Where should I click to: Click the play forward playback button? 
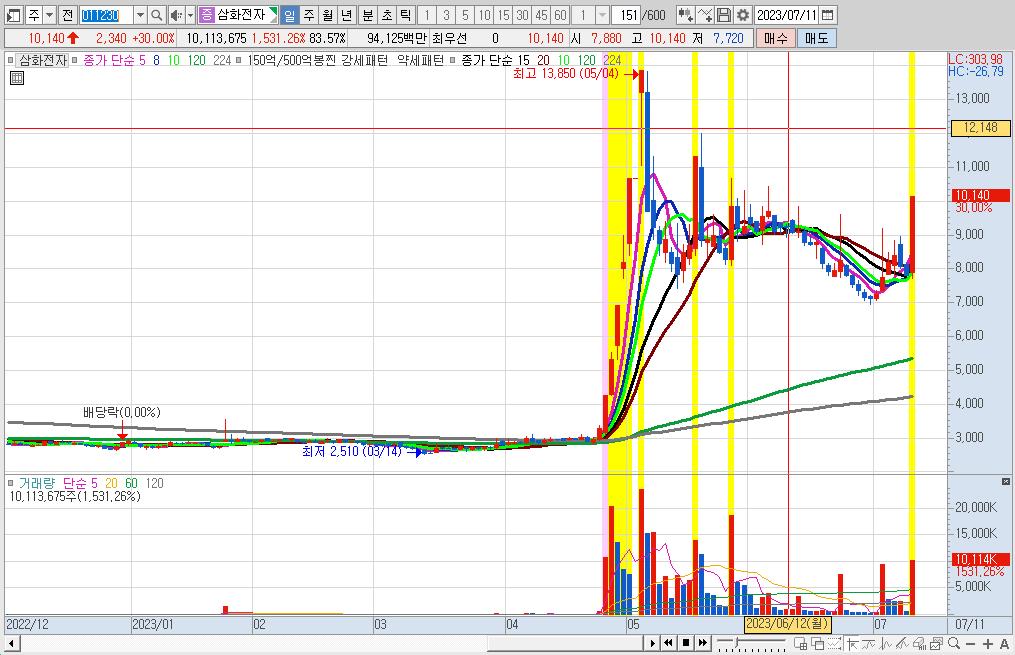click(x=652, y=643)
